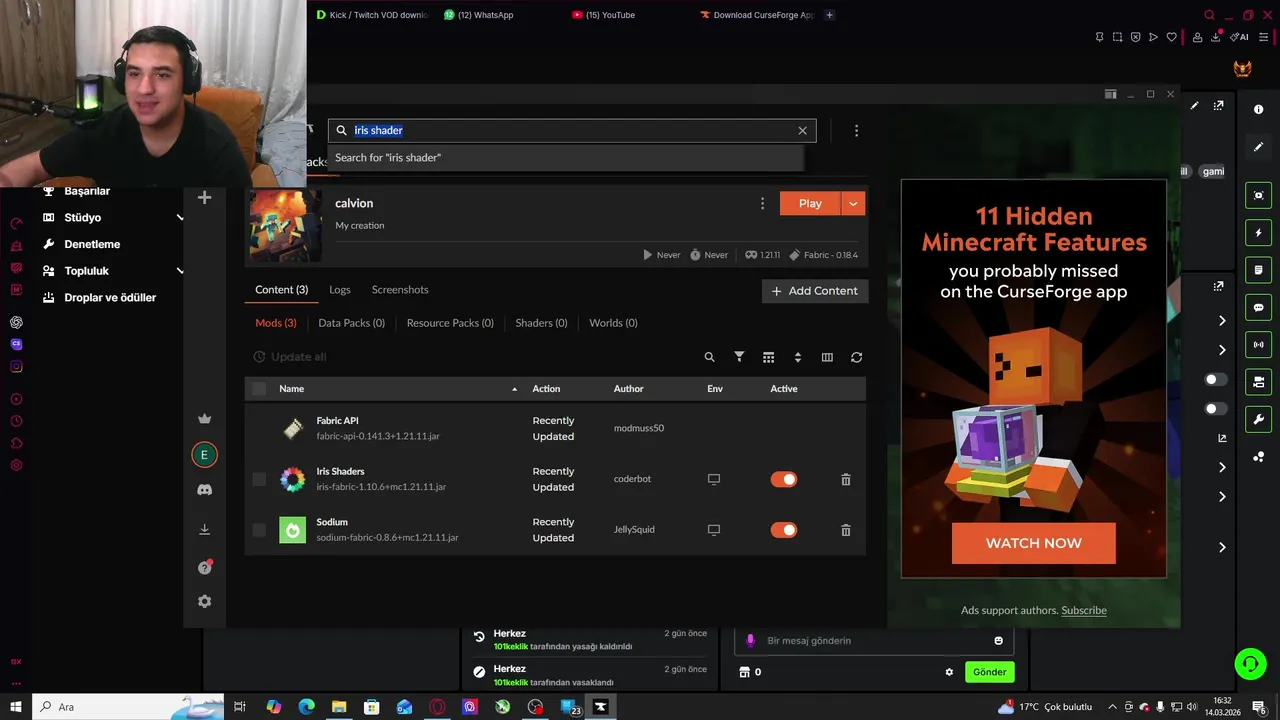Viewport: 1280px width, 720px height.
Task: Open calvion profile three-dot menu
Action: [762, 203]
